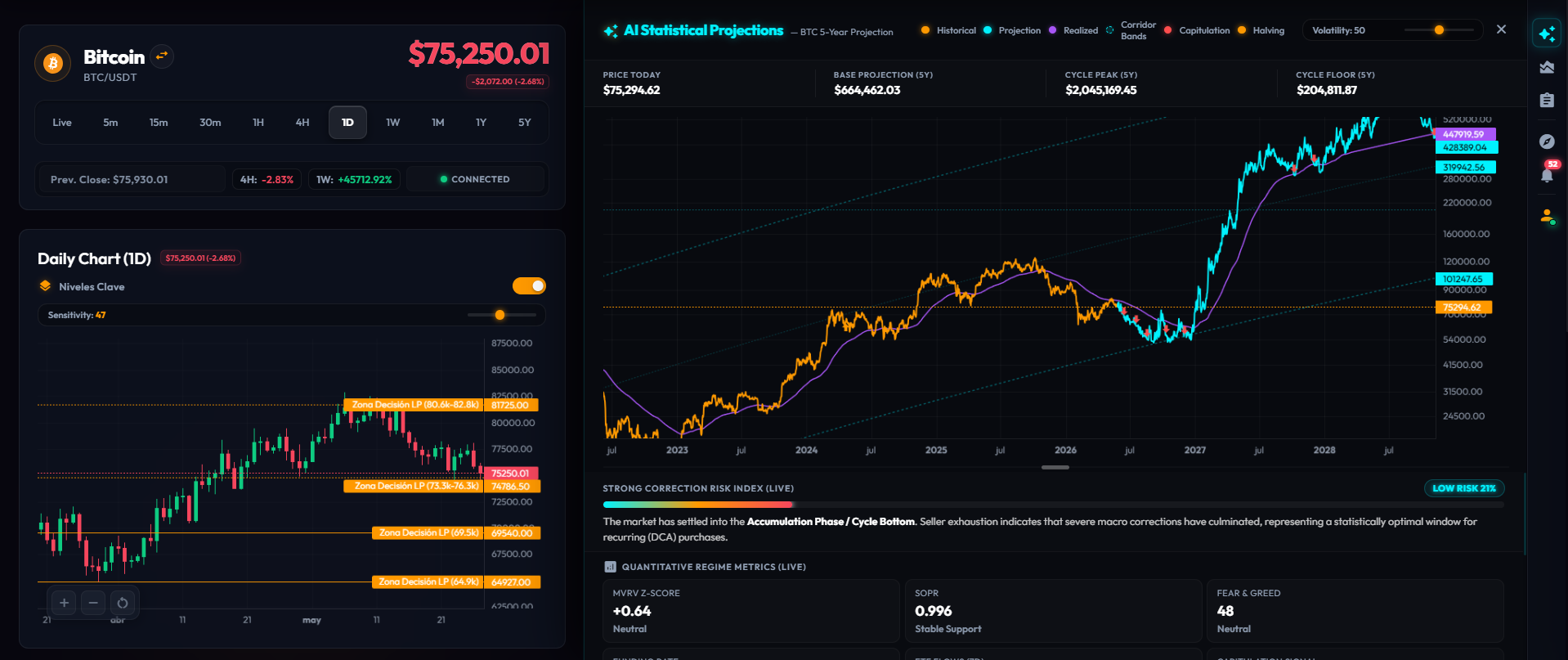This screenshot has width=1568, height=660.
Task: Click the Zona Decisión LP (64.9k) label
Action: 428,581
